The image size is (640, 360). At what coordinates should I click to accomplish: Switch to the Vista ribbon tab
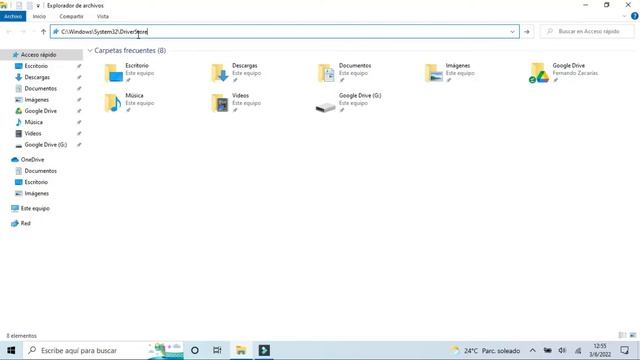click(103, 16)
